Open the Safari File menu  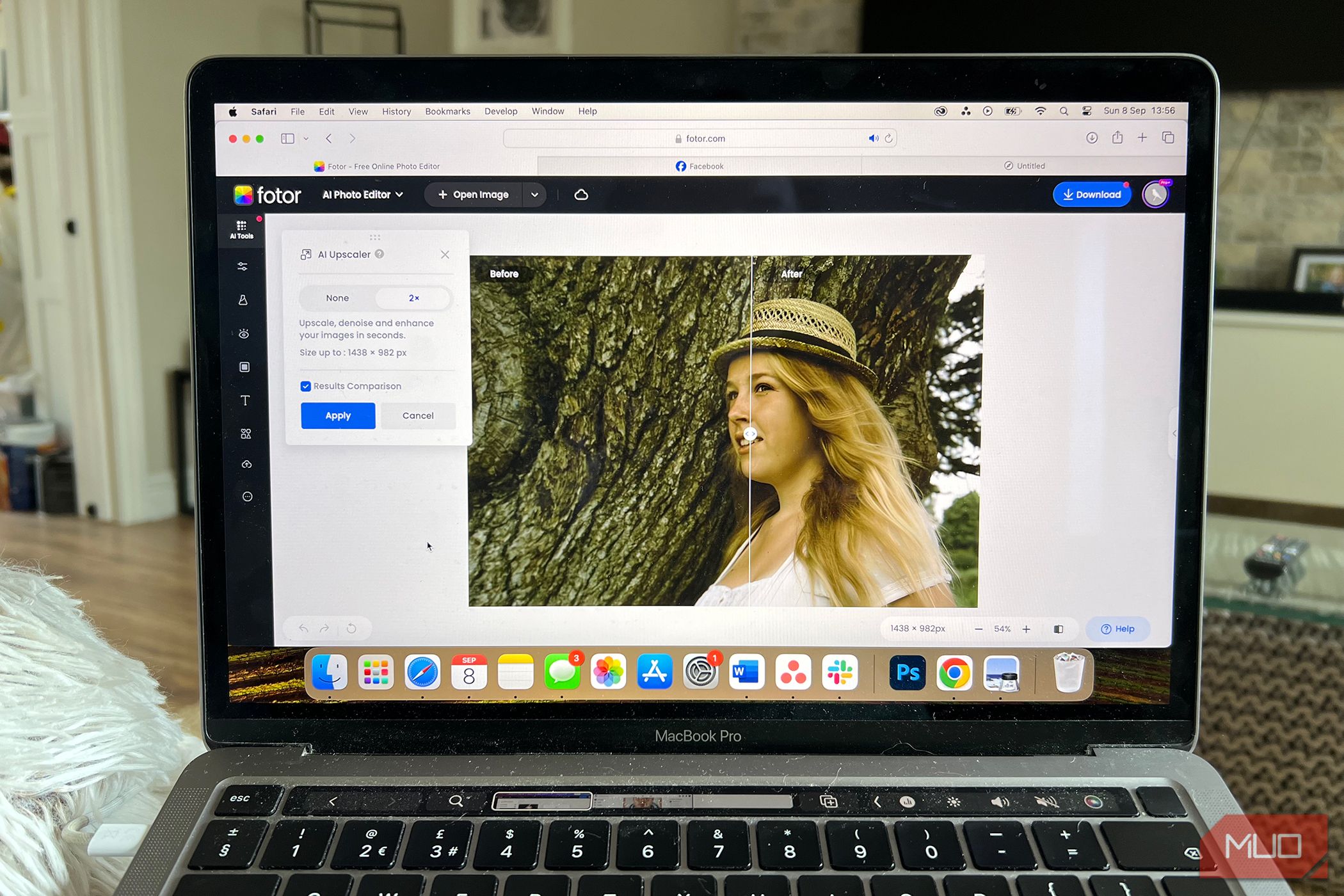pyautogui.click(x=298, y=111)
